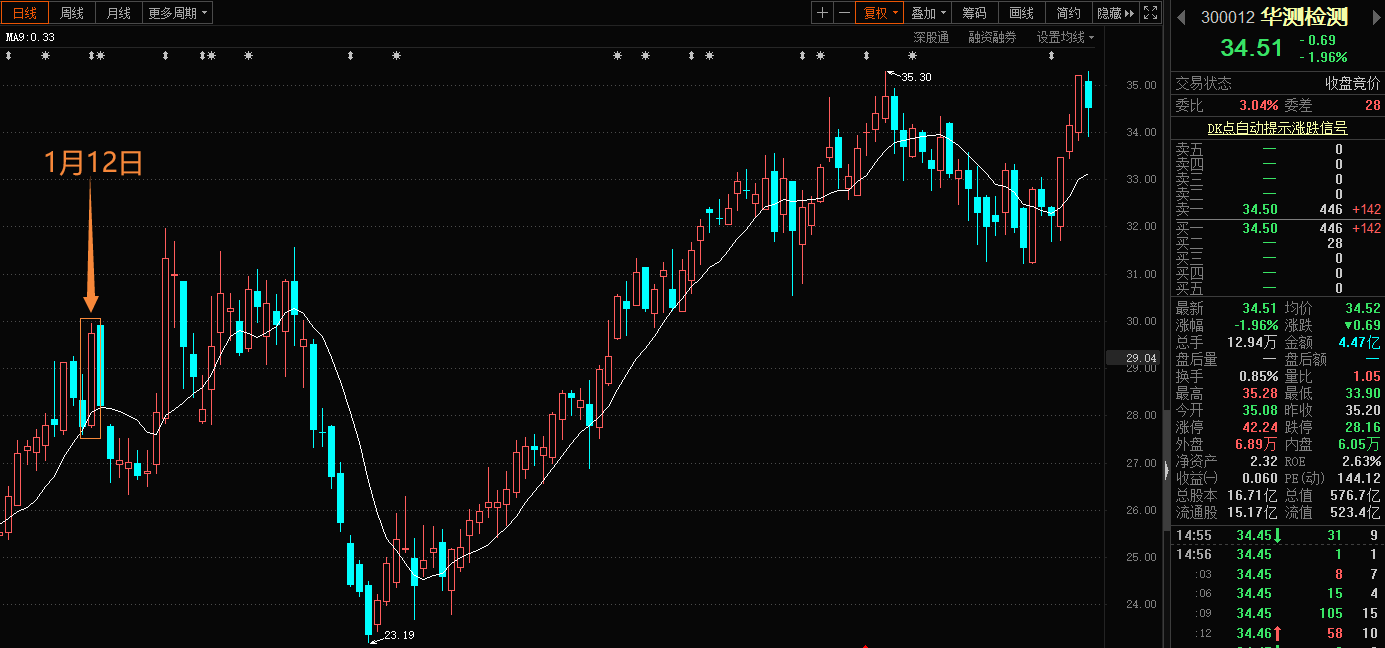
Task: Open DK点自动提示涨跌信号 link
Action: click(x=1277, y=128)
